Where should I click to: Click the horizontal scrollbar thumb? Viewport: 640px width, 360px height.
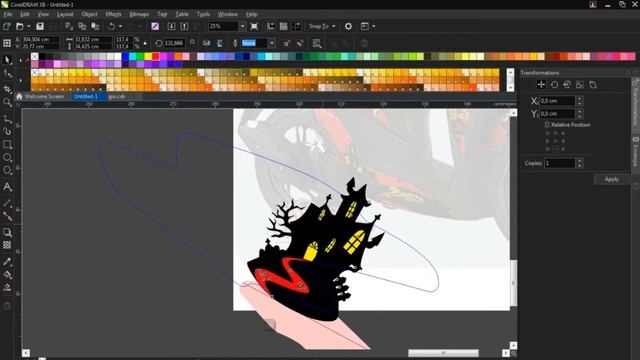443,353
